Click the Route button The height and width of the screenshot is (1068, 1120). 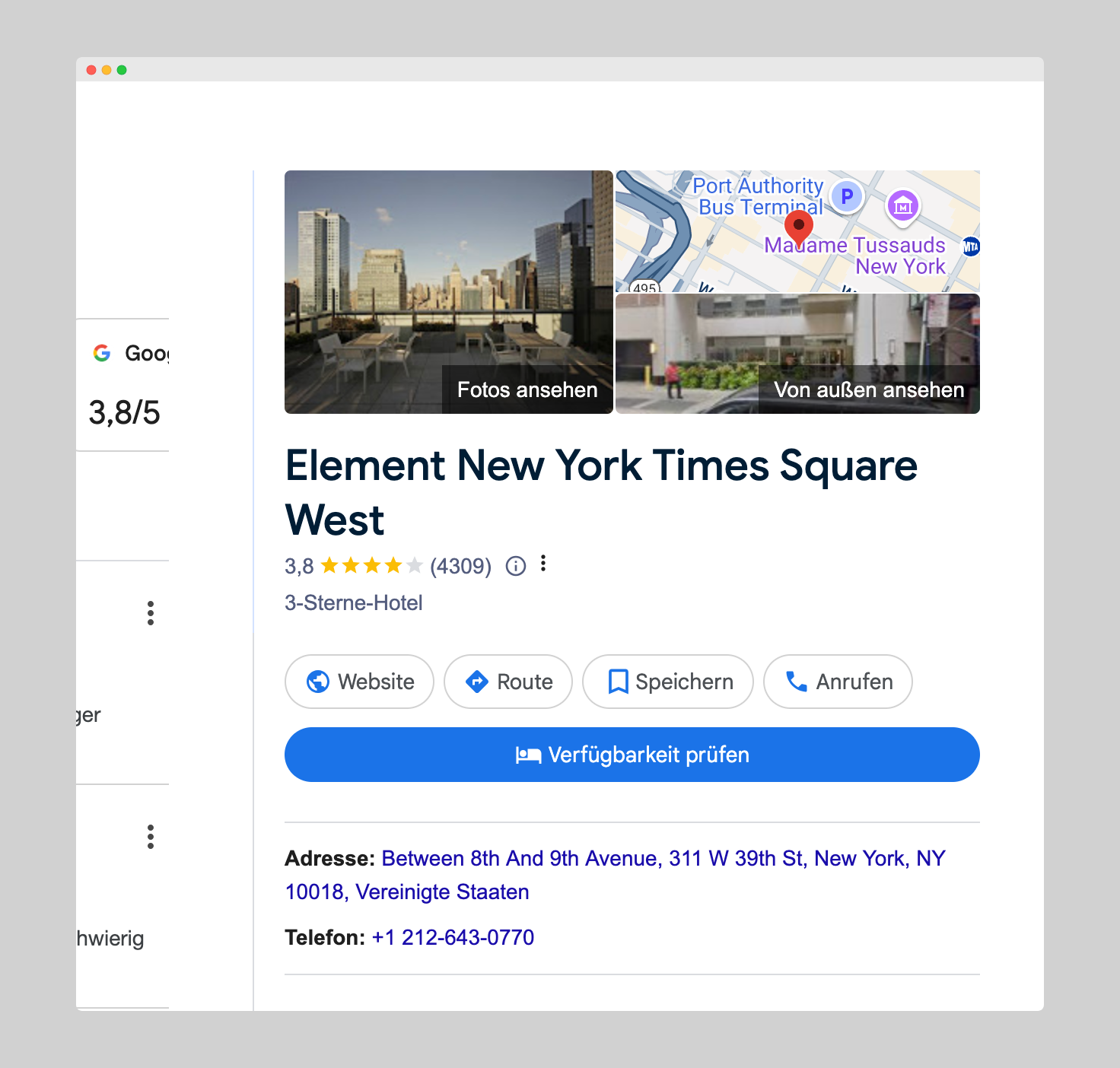click(x=508, y=682)
